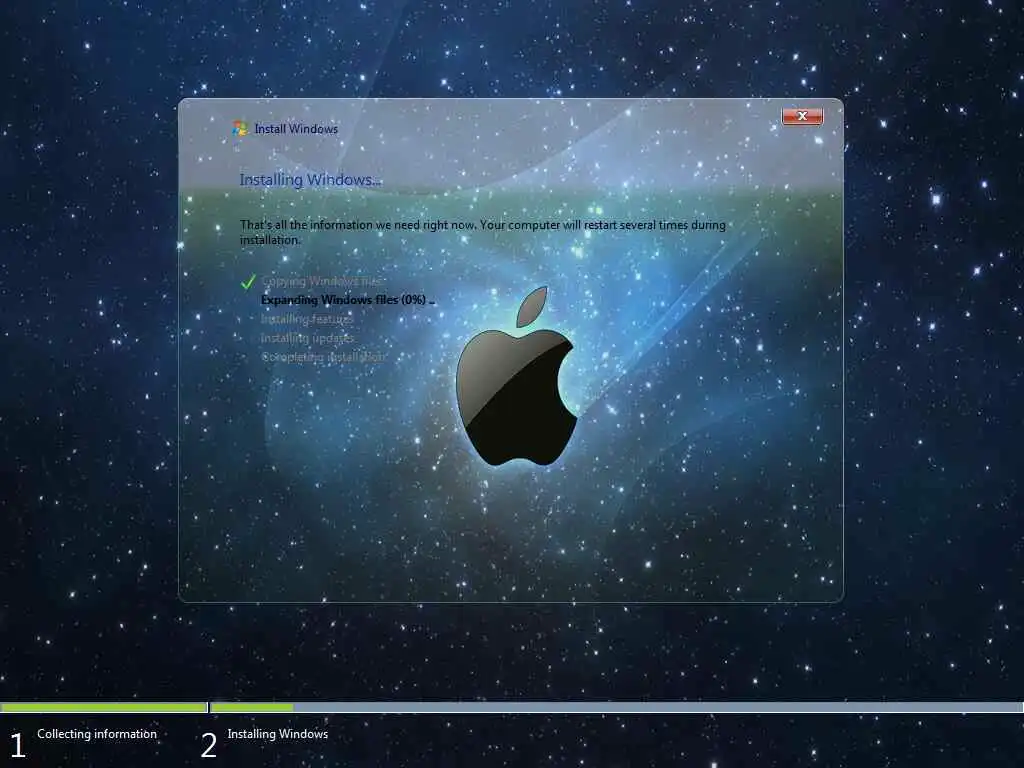Select the 'Install Windows' title text
The width and height of the screenshot is (1024, 768).
[296, 129]
